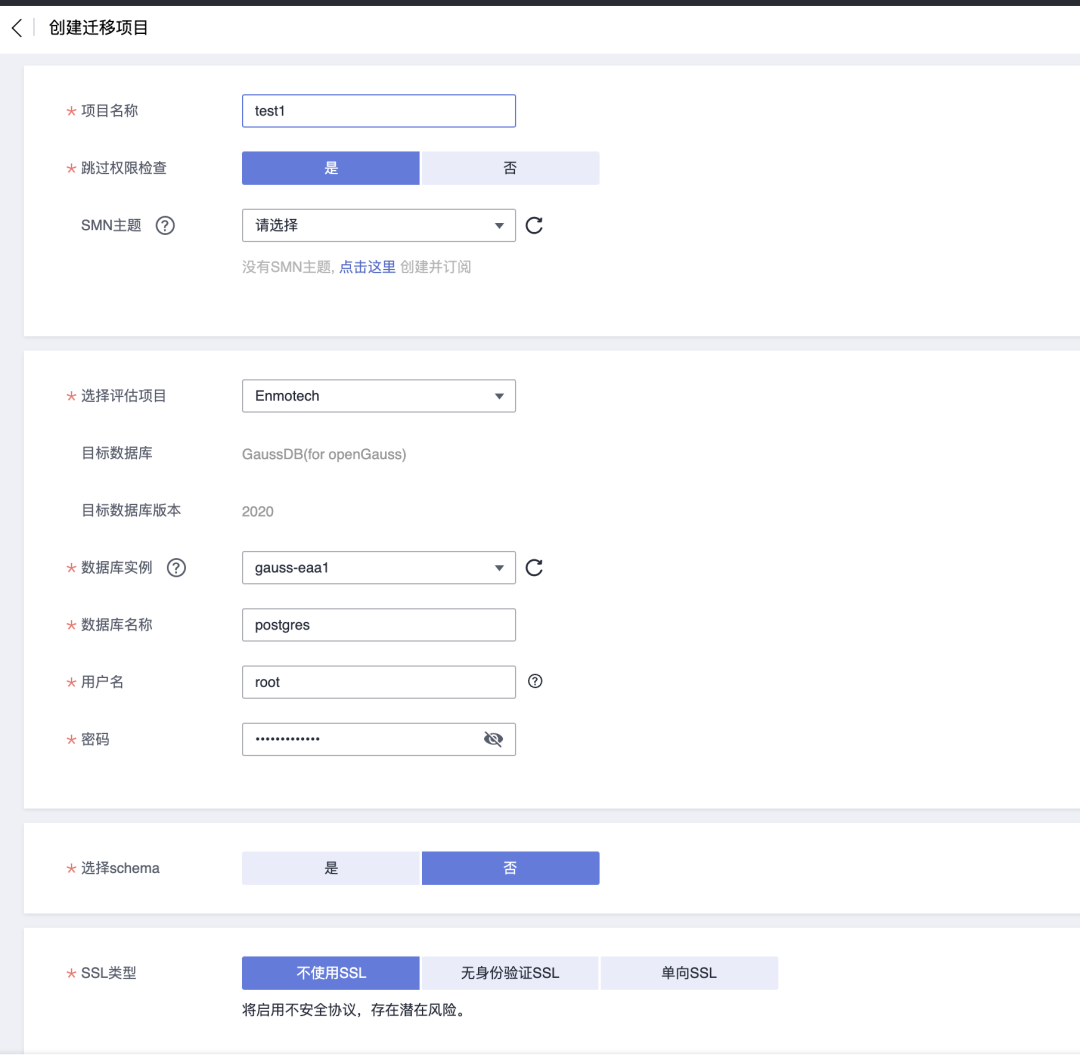The width and height of the screenshot is (1080, 1059).
Task: Open the 用户名 help icon
Action: click(535, 682)
